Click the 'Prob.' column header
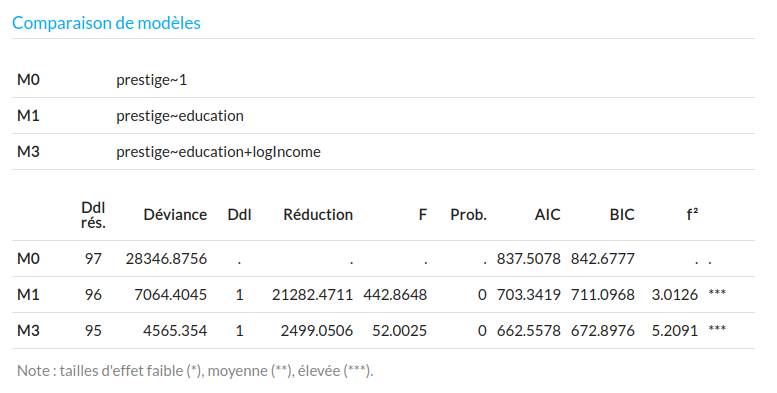Screen dimensions: 777x393 coord(468,215)
